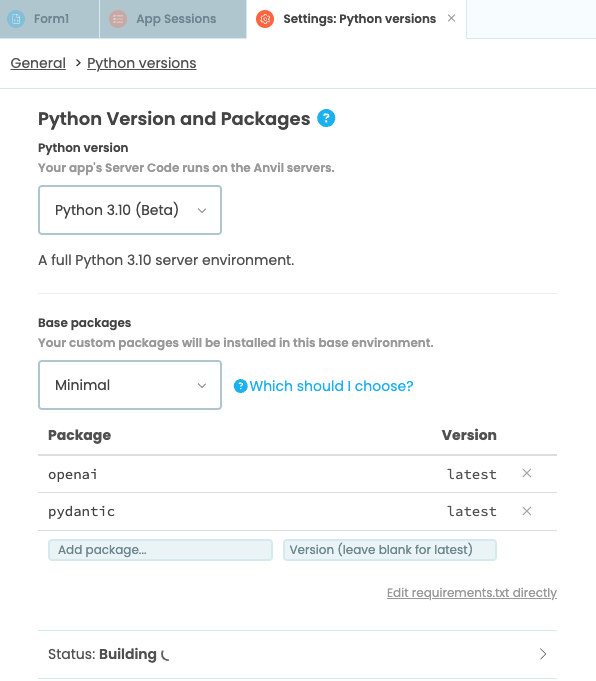The image size is (596, 681).
Task: Click question mark beside Which should I choose
Action: (240, 386)
